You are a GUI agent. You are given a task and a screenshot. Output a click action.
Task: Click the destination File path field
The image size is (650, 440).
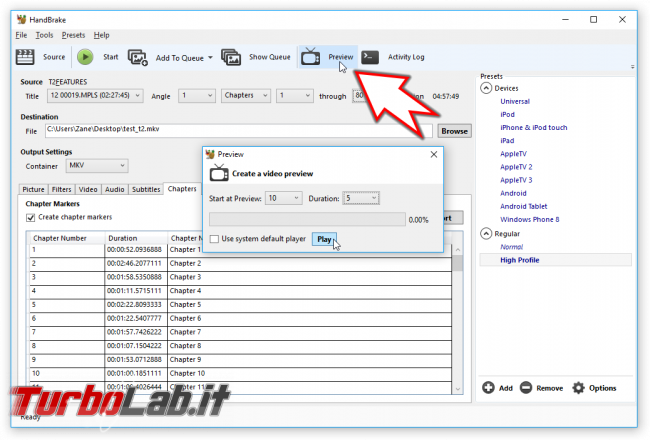(x=239, y=131)
